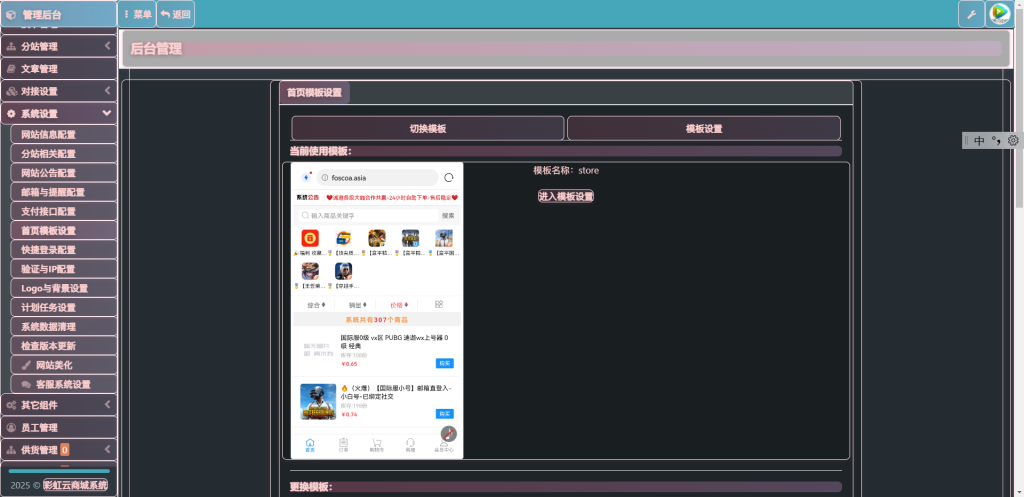This screenshot has width=1024, height=497.
Task: Toggle the sidebar with 菜单 button
Action: pyautogui.click(x=137, y=14)
